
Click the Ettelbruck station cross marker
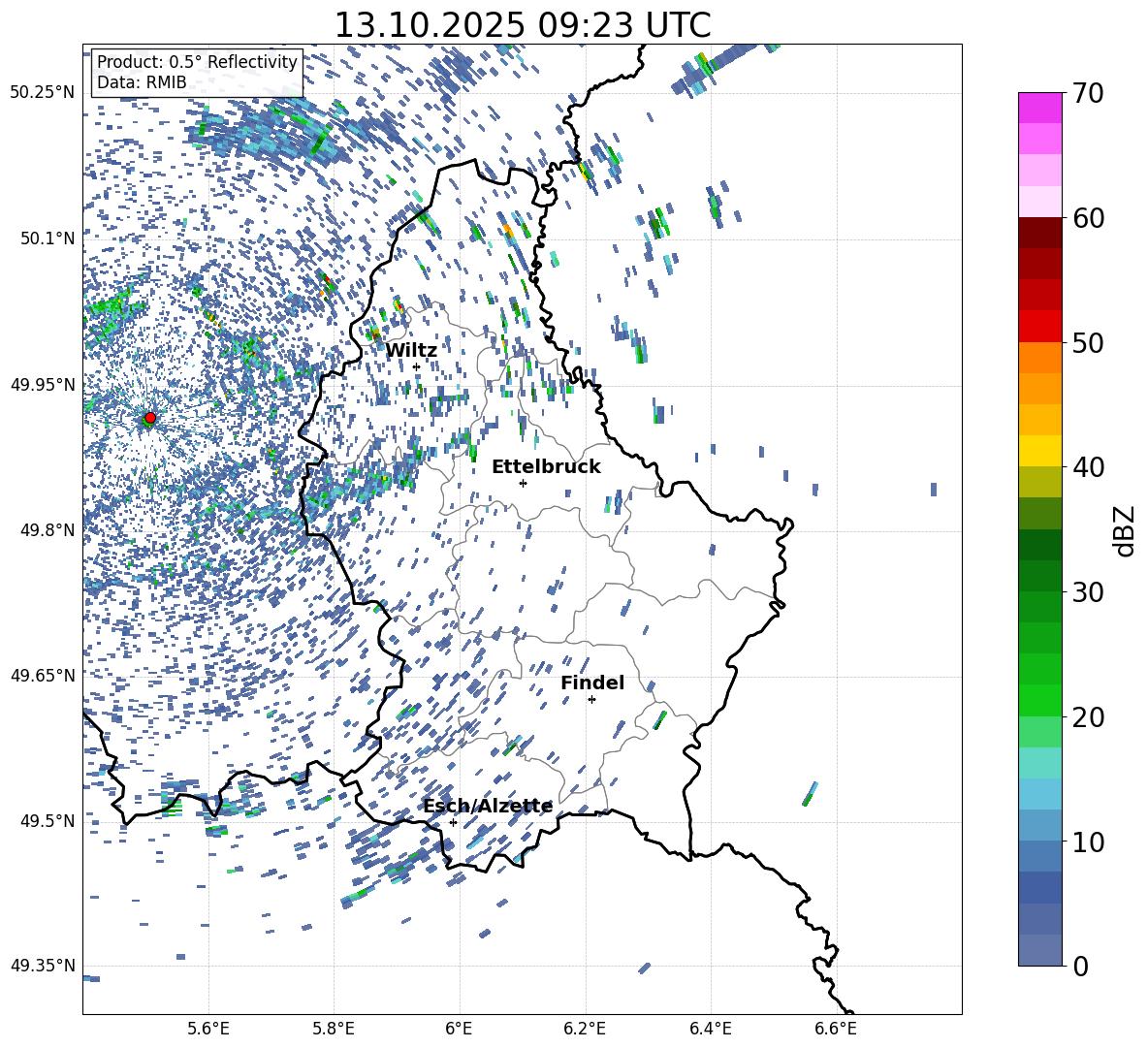pos(523,483)
